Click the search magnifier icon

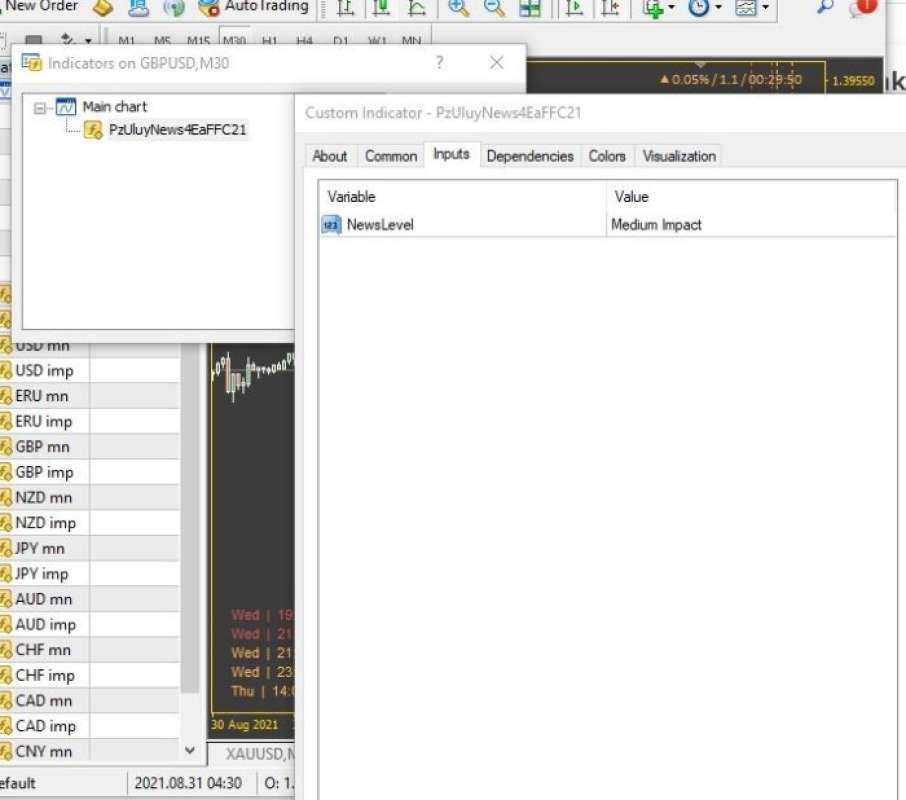pyautogui.click(x=822, y=8)
